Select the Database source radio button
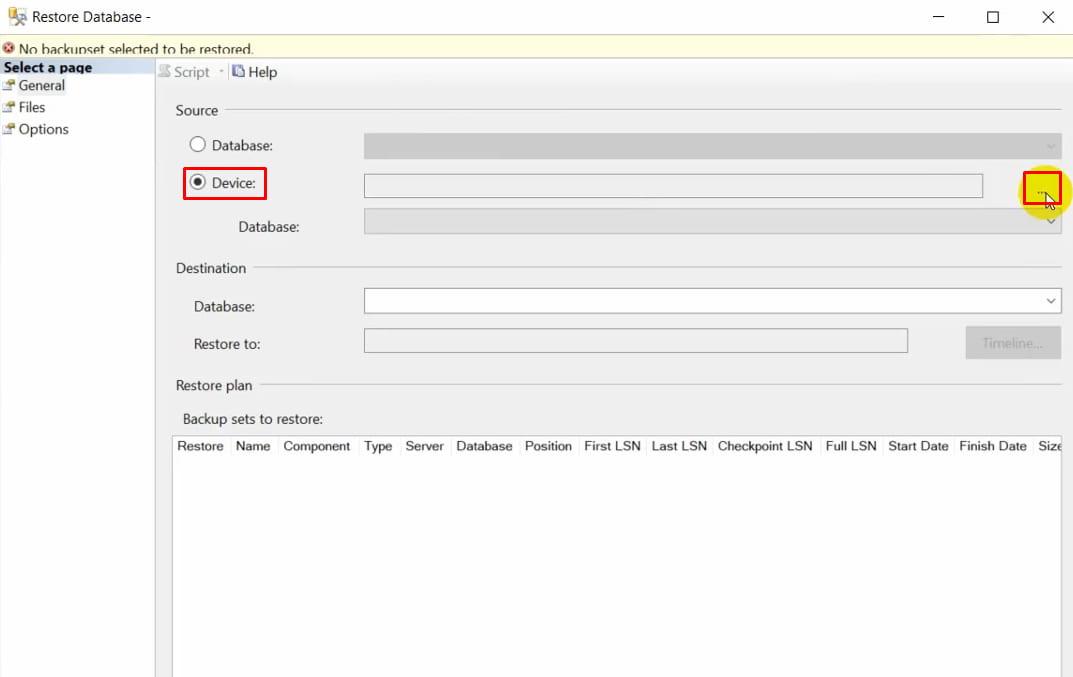This screenshot has height=677, width=1073. pyautogui.click(x=195, y=144)
